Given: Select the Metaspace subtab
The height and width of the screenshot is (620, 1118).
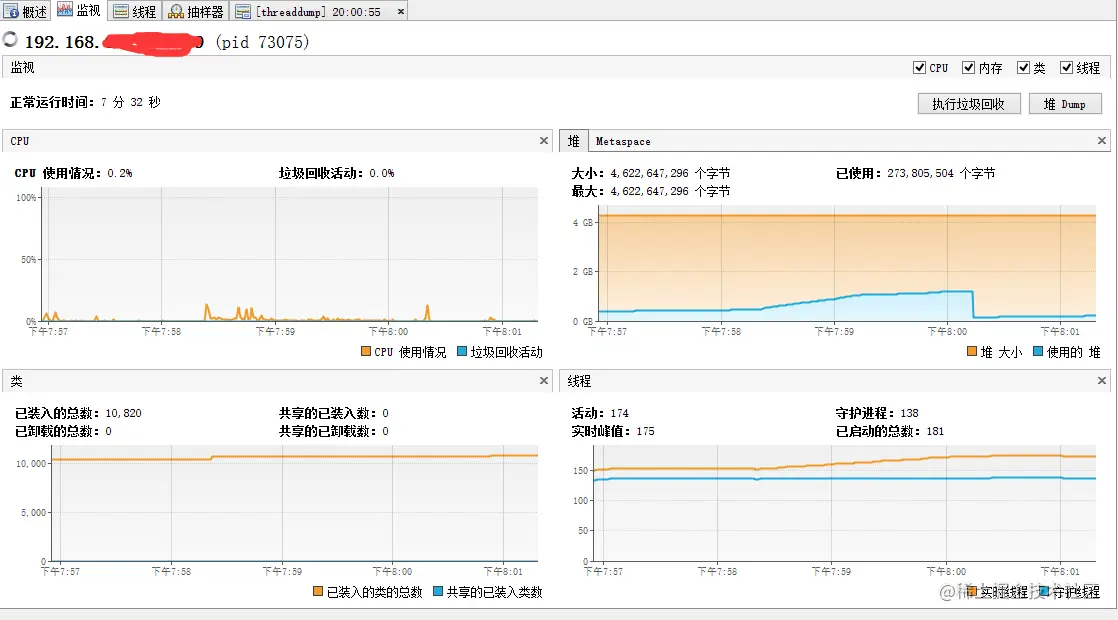Looking at the screenshot, I should coord(623,141).
